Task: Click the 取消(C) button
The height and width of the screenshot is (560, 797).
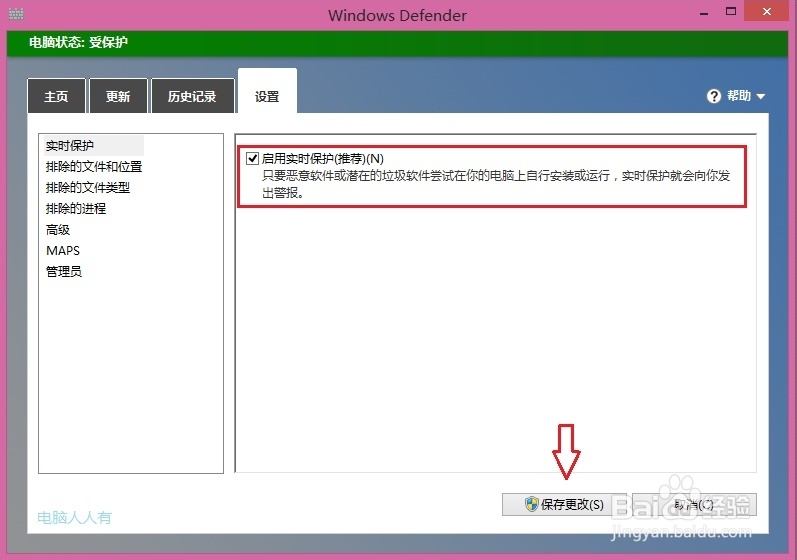Action: click(694, 504)
